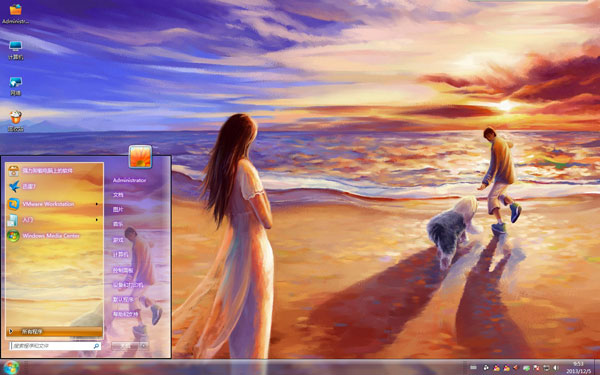Open VMware Workstation from Start menu
600x375 pixels.
54,204
